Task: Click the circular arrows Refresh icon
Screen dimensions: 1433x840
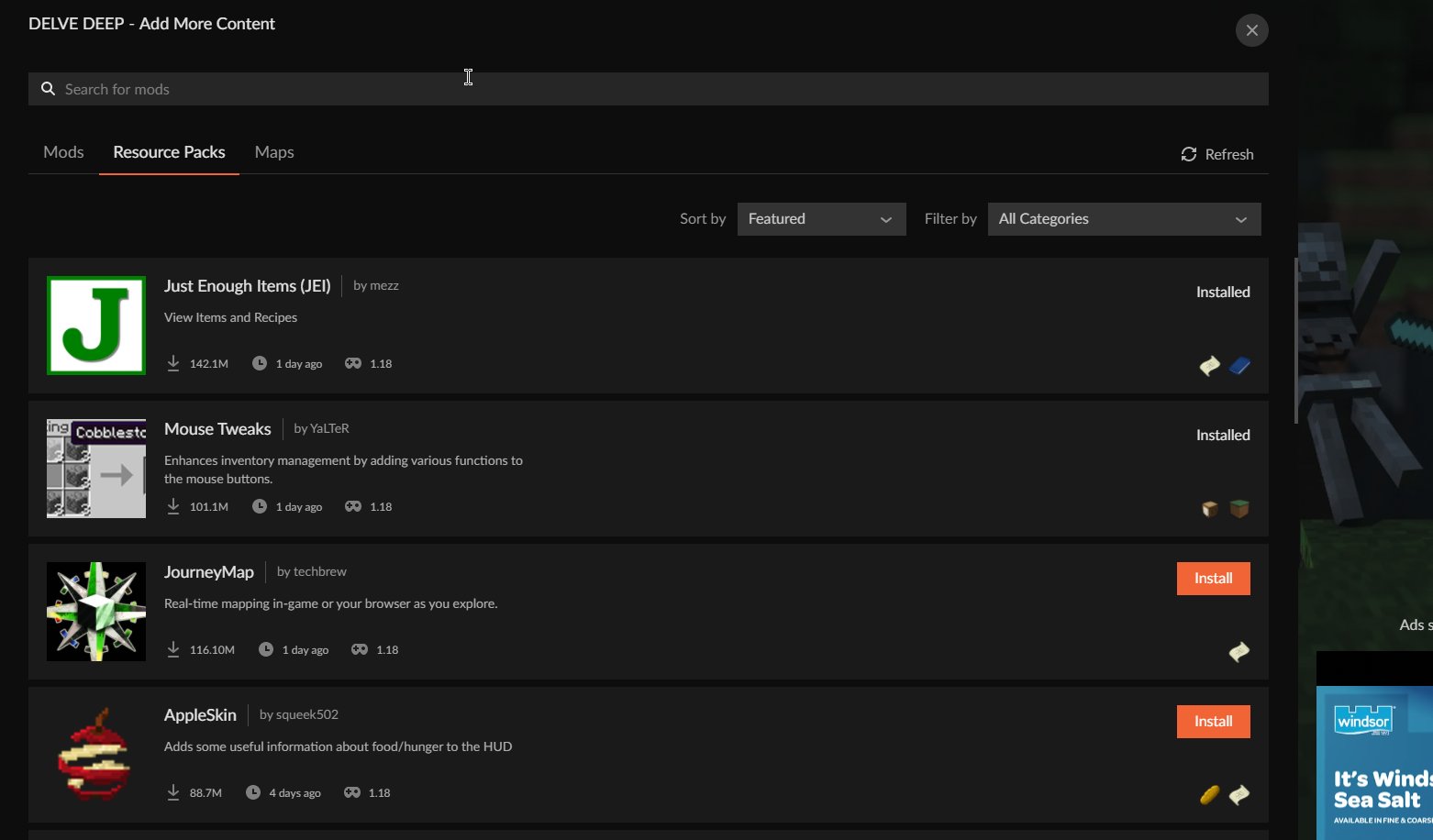Action: point(1189,154)
